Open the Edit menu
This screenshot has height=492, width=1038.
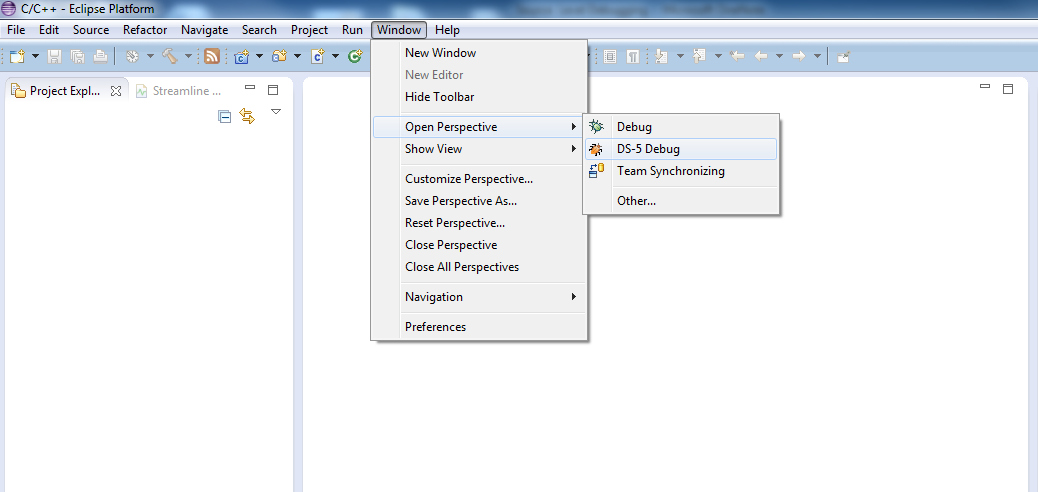coord(49,30)
